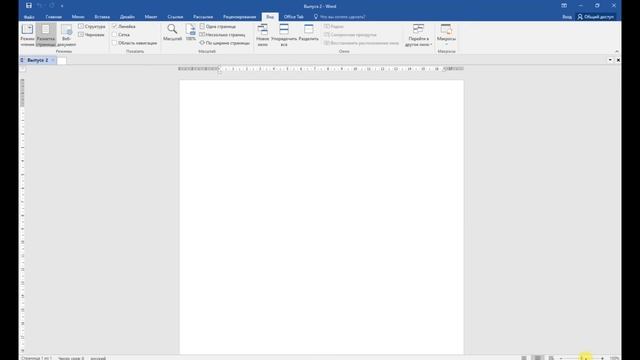Click the new blank tab button
The width and height of the screenshot is (640, 360).
62,60
